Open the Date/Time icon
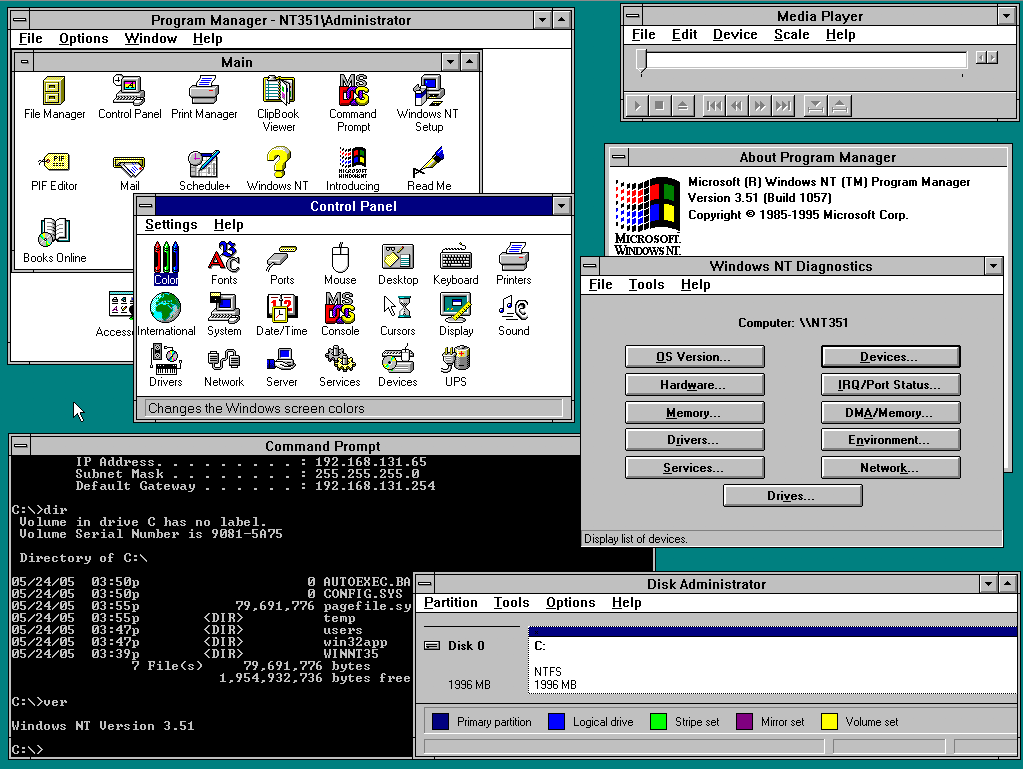 coord(282,309)
